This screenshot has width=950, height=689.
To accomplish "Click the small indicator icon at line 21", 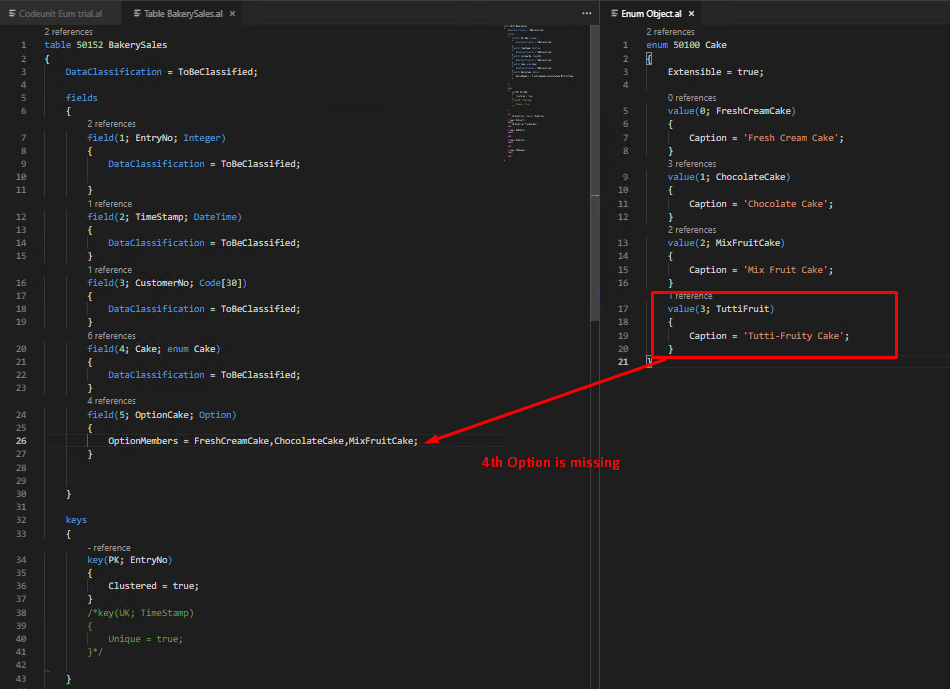I will pyautogui.click(x=649, y=360).
